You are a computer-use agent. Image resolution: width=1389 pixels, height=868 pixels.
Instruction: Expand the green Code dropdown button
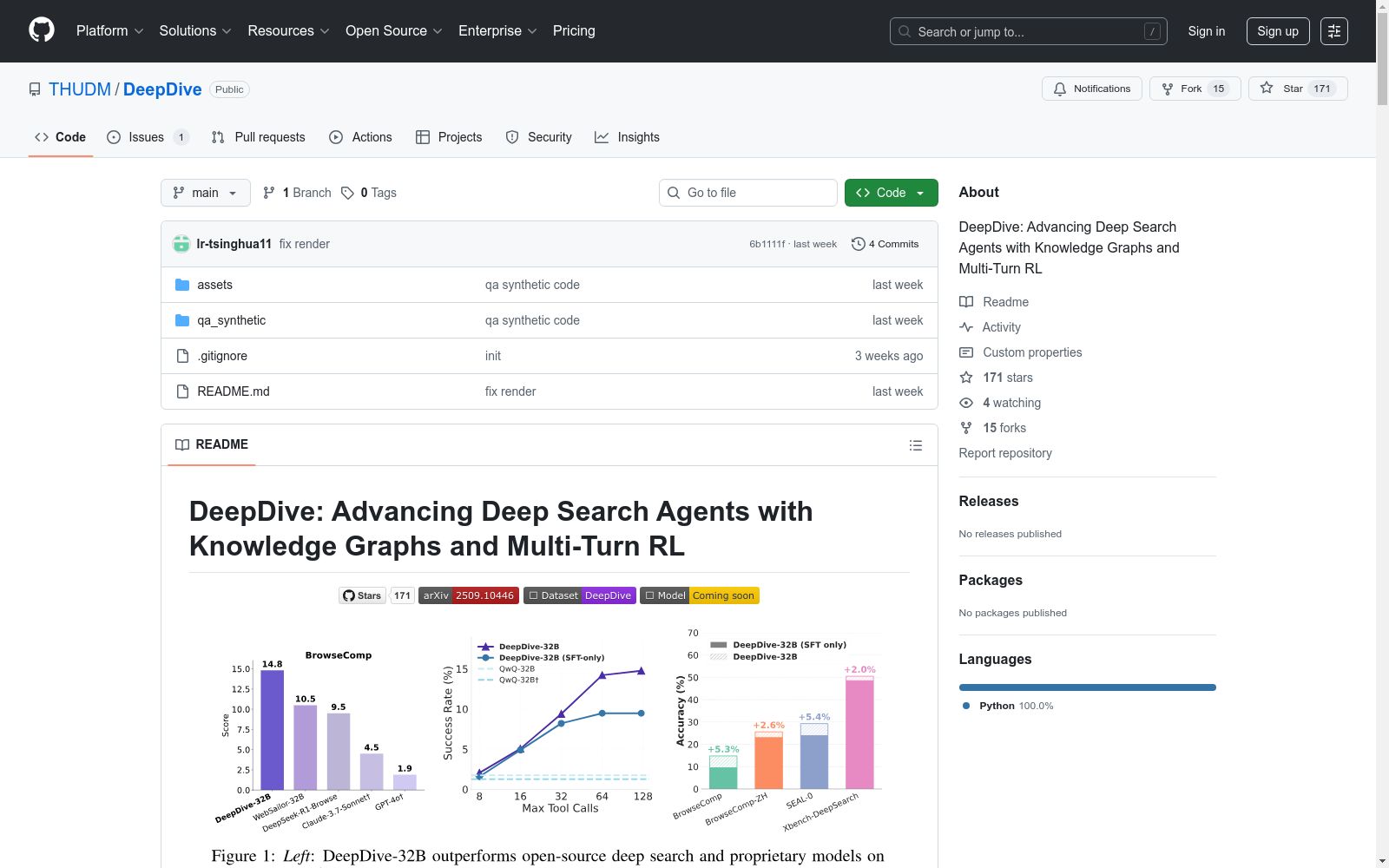point(892,193)
